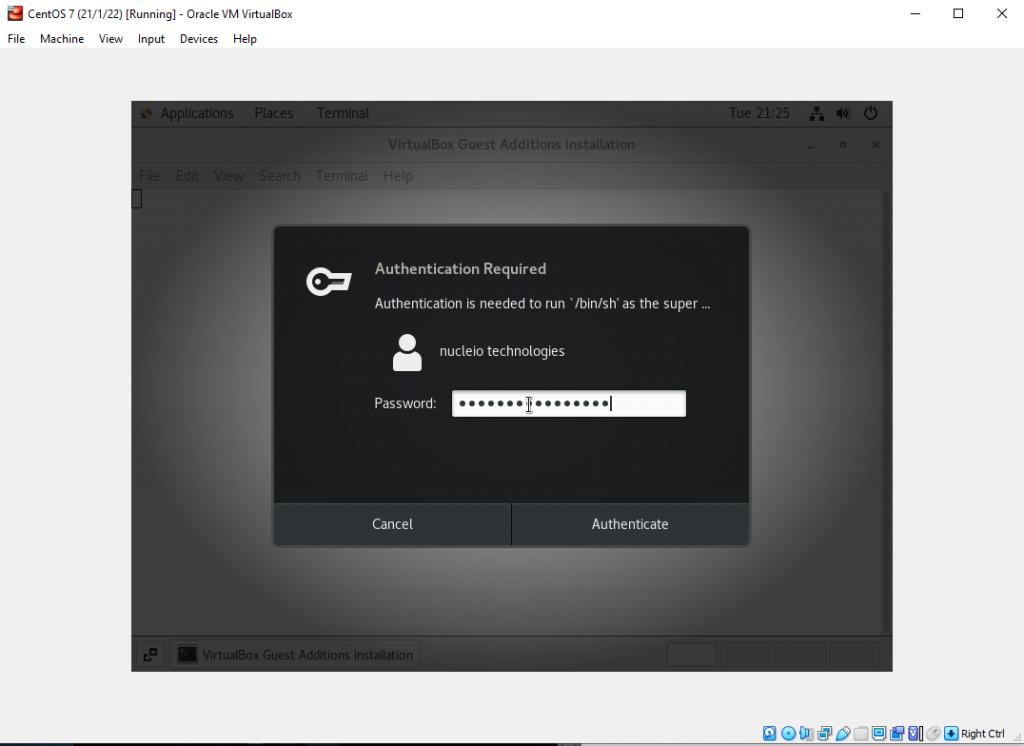The image size is (1024, 746).
Task: Open the Input menu
Action: (151, 39)
